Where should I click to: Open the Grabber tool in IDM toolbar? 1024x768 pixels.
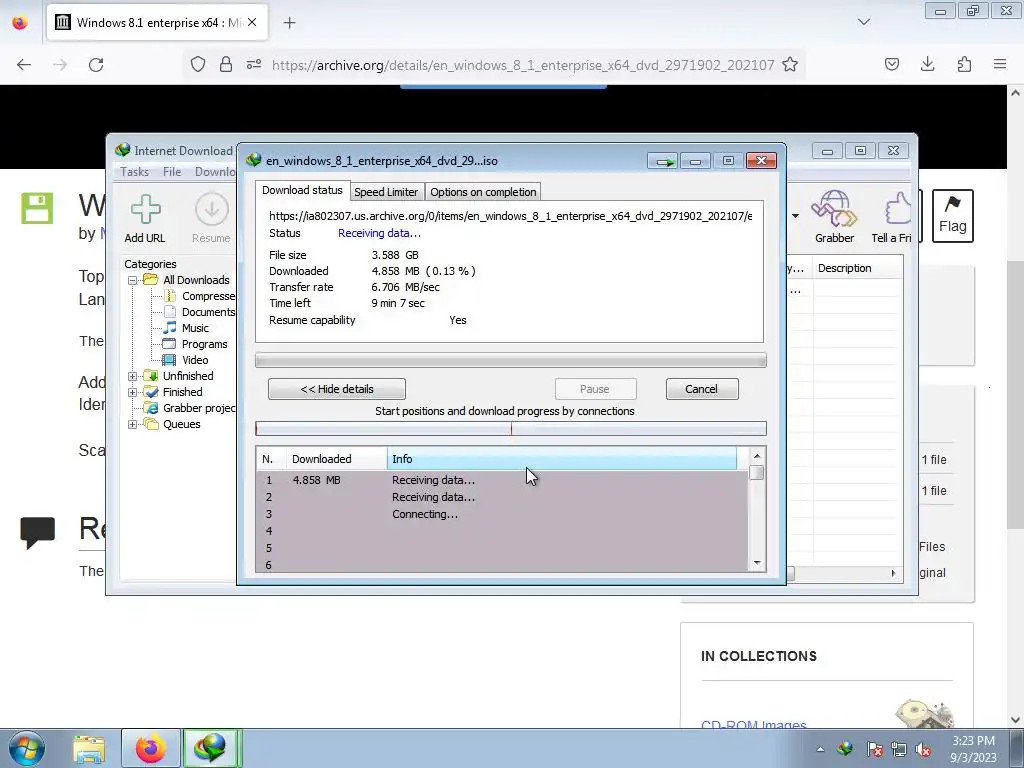(834, 217)
